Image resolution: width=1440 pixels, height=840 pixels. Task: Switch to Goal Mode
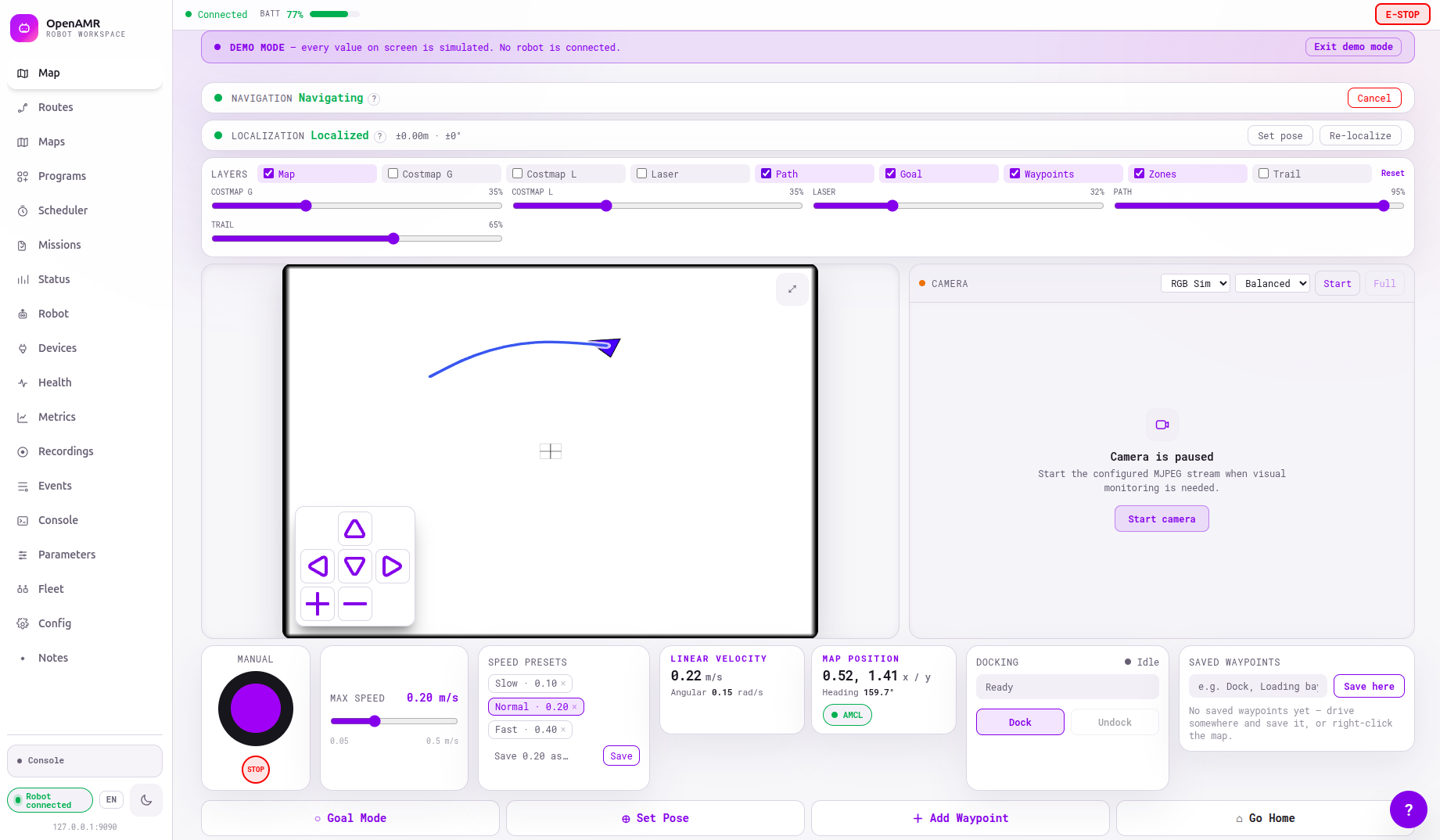click(x=350, y=818)
